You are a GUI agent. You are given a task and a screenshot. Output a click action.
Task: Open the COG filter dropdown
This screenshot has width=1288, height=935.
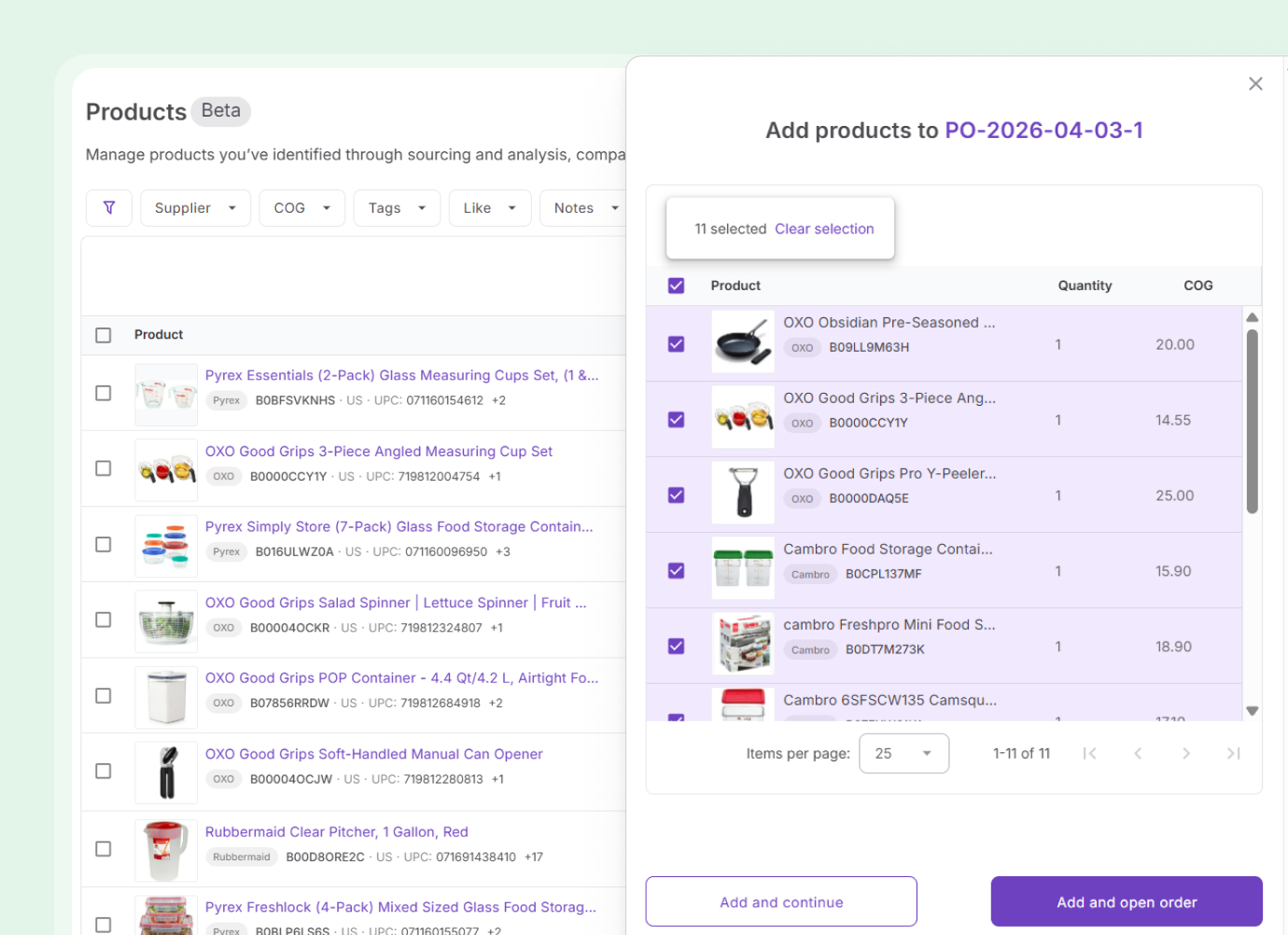click(x=301, y=207)
